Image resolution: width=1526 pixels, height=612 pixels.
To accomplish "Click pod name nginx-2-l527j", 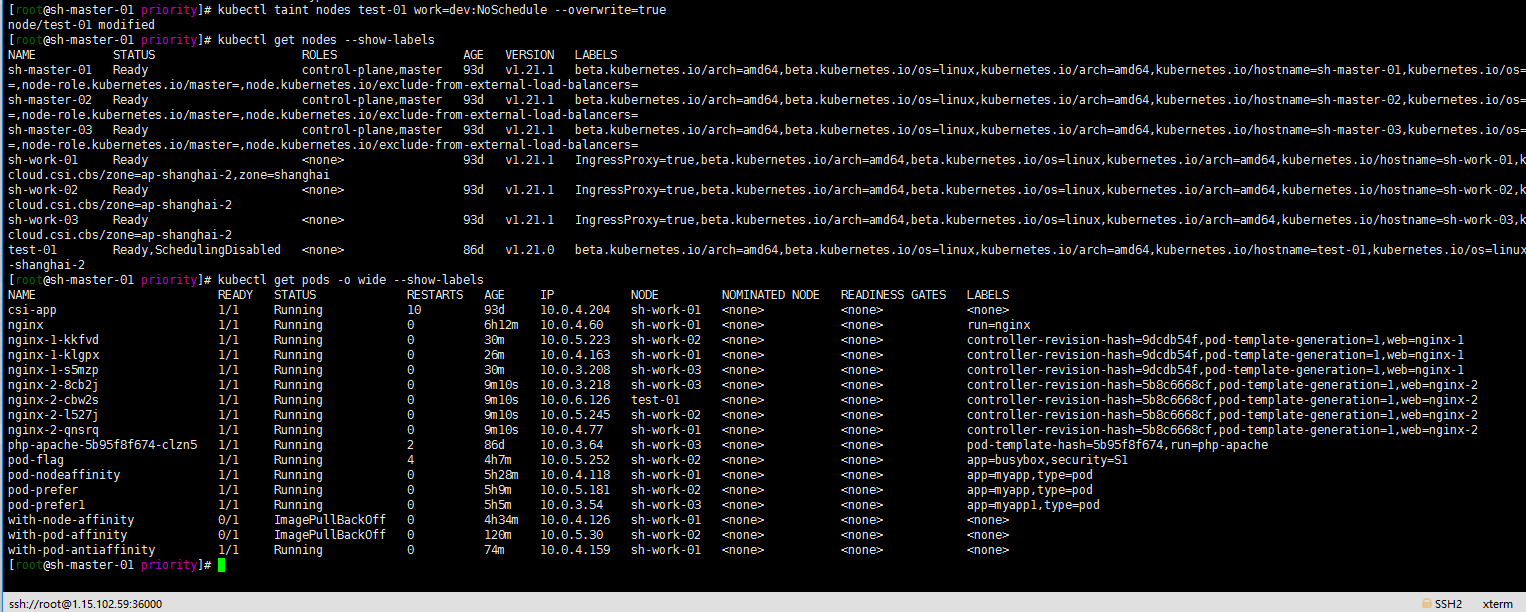I will [52, 414].
